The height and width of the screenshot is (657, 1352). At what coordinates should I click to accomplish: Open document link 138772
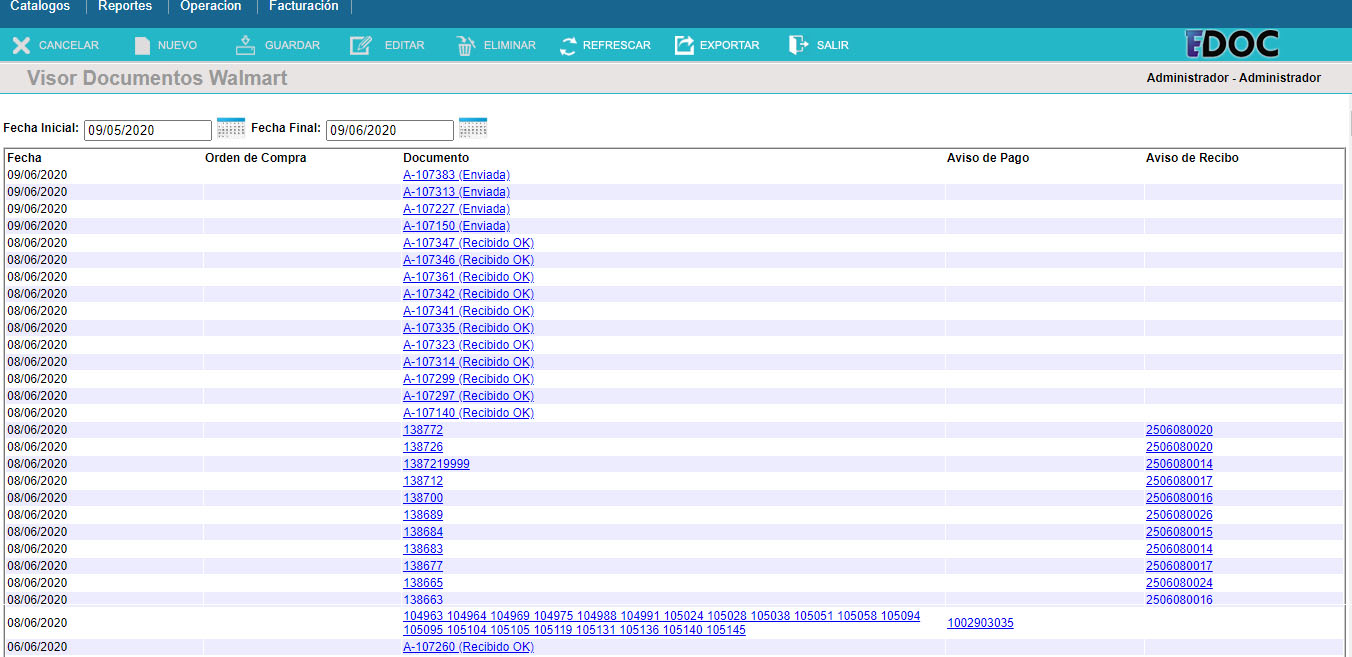[x=423, y=430]
